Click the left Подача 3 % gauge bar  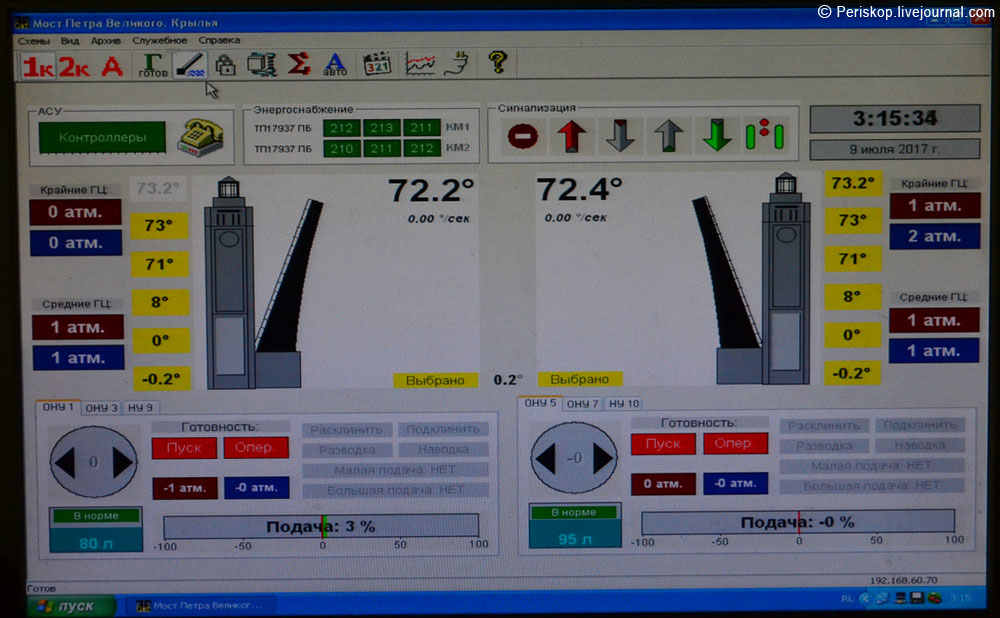[320, 526]
